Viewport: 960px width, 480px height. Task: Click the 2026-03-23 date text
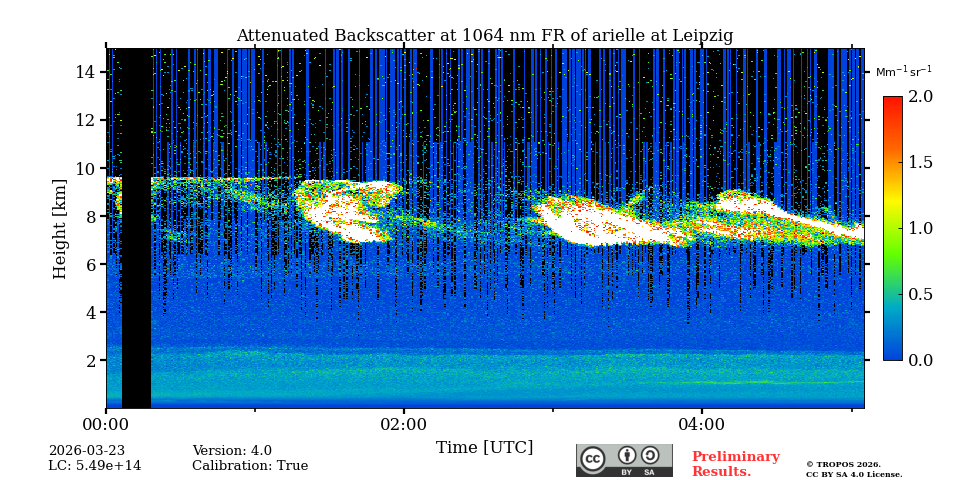(87, 451)
